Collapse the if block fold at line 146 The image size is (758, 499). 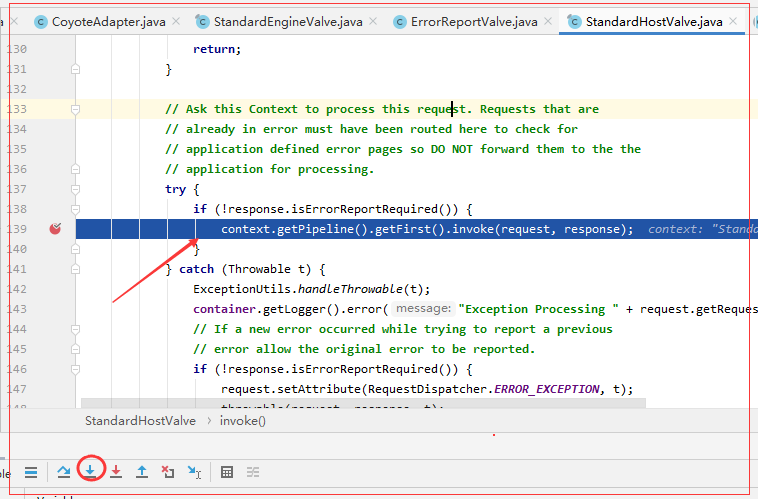pos(75,369)
